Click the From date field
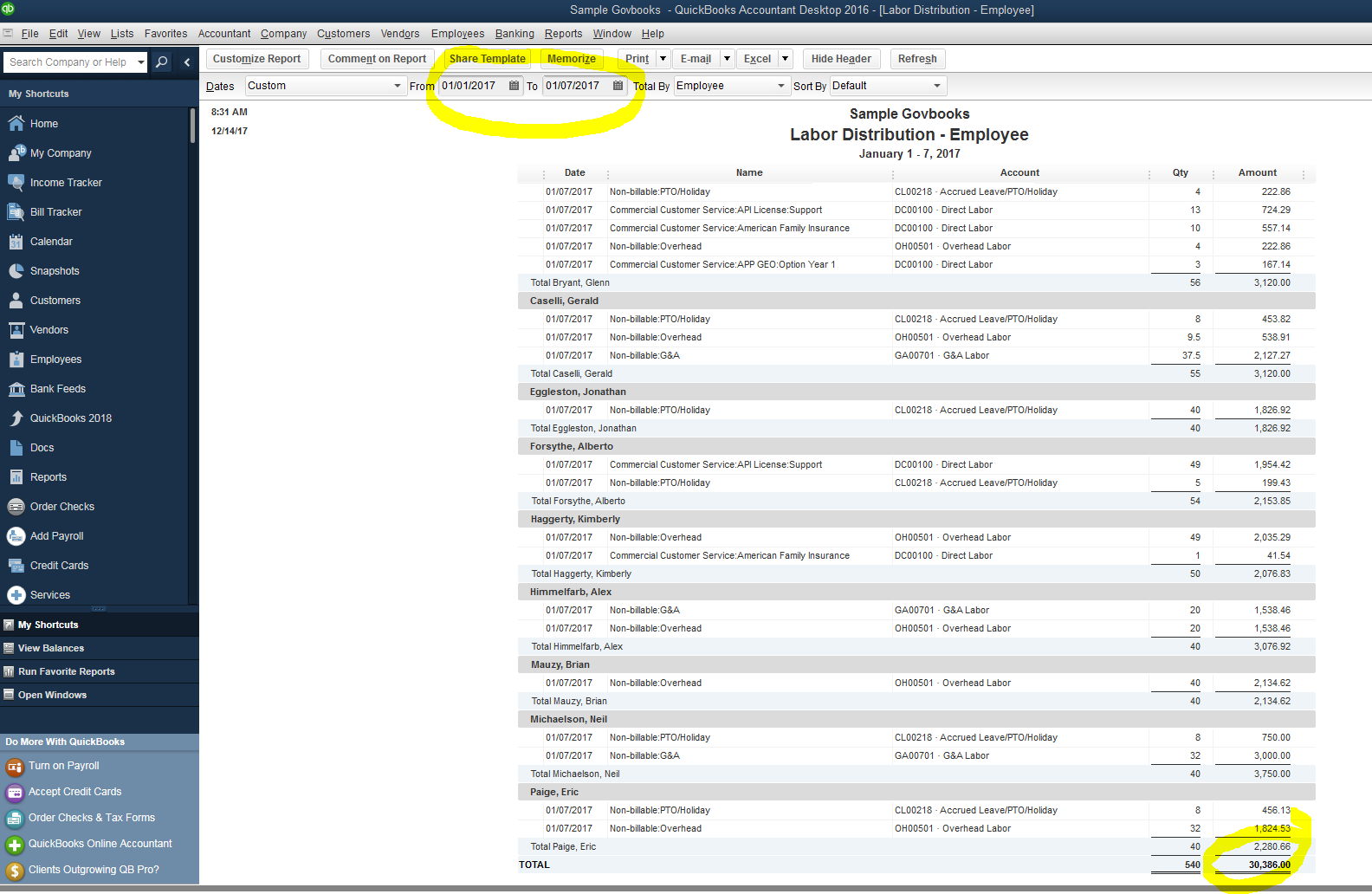Screen dimensions: 1372x894 pyautogui.click(x=473, y=86)
